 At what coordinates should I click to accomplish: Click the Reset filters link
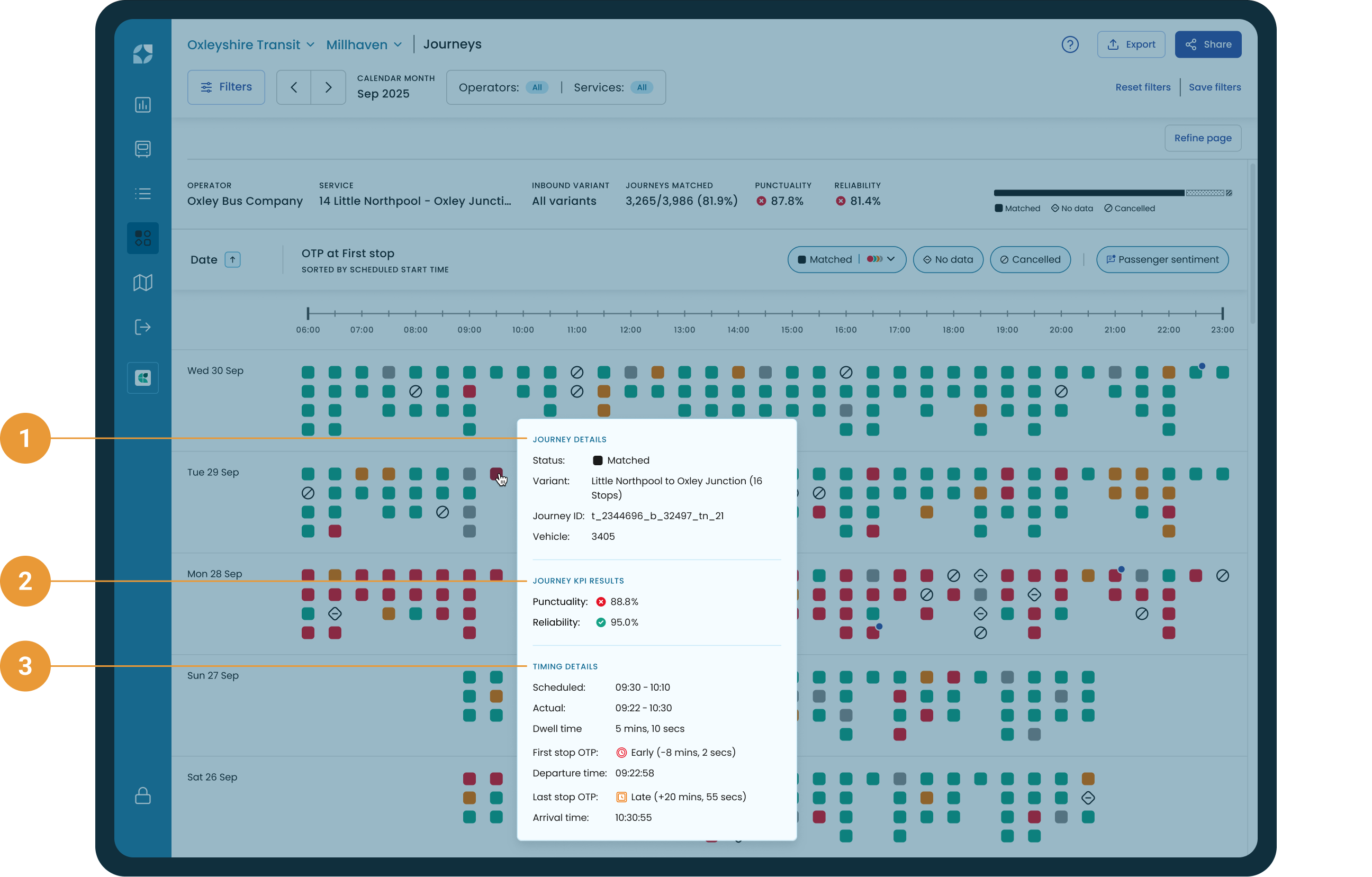[x=1142, y=87]
